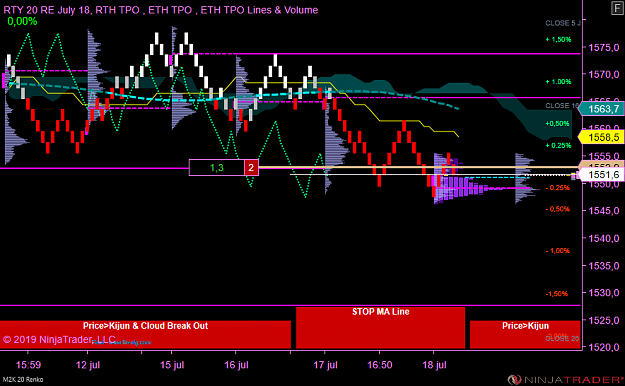
Task: Click the 'Price>Kijun & Cloud Break Out' signal box
Action: click(x=145, y=334)
